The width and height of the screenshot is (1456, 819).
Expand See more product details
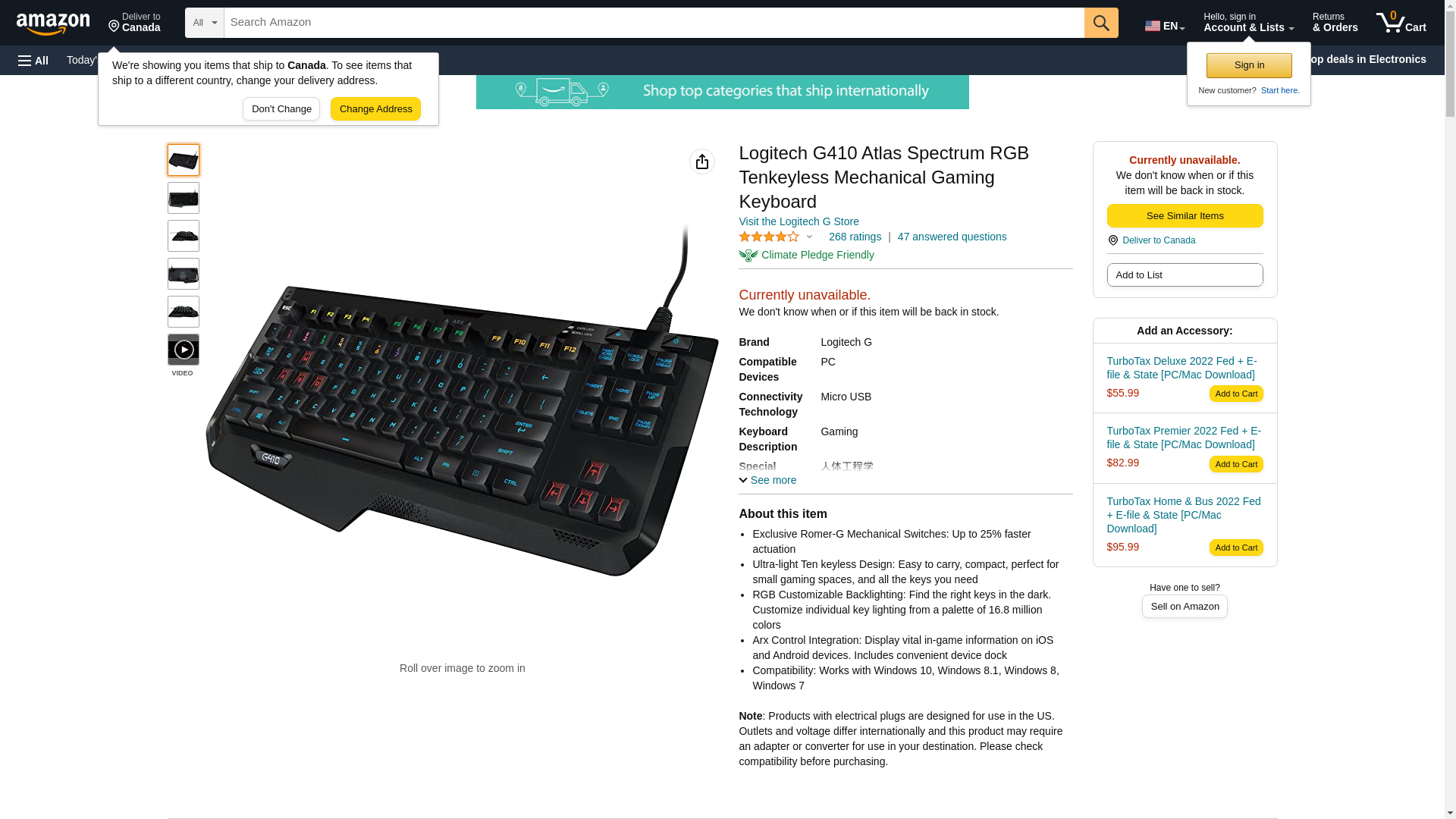[767, 480]
